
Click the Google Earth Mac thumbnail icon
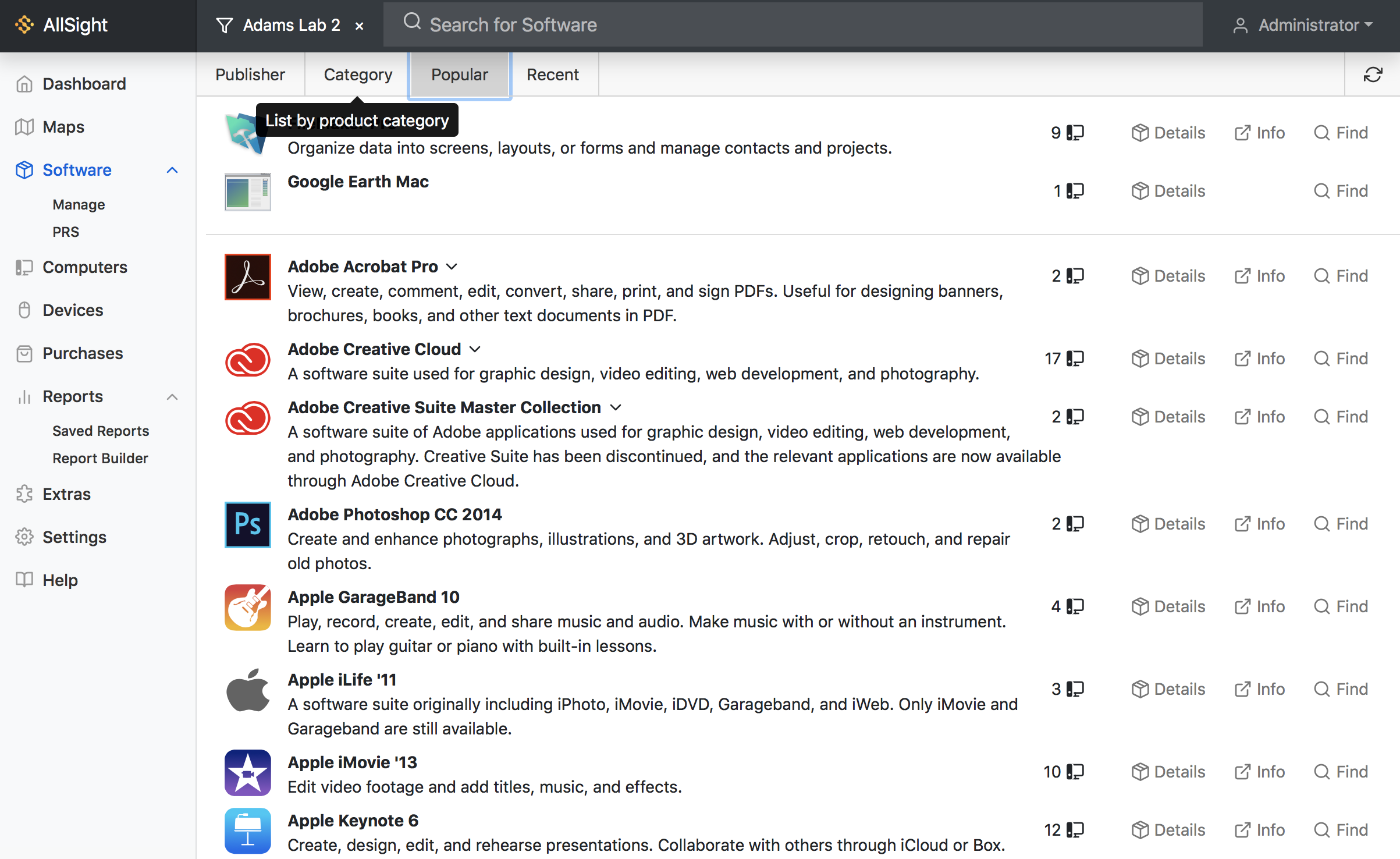click(x=247, y=191)
